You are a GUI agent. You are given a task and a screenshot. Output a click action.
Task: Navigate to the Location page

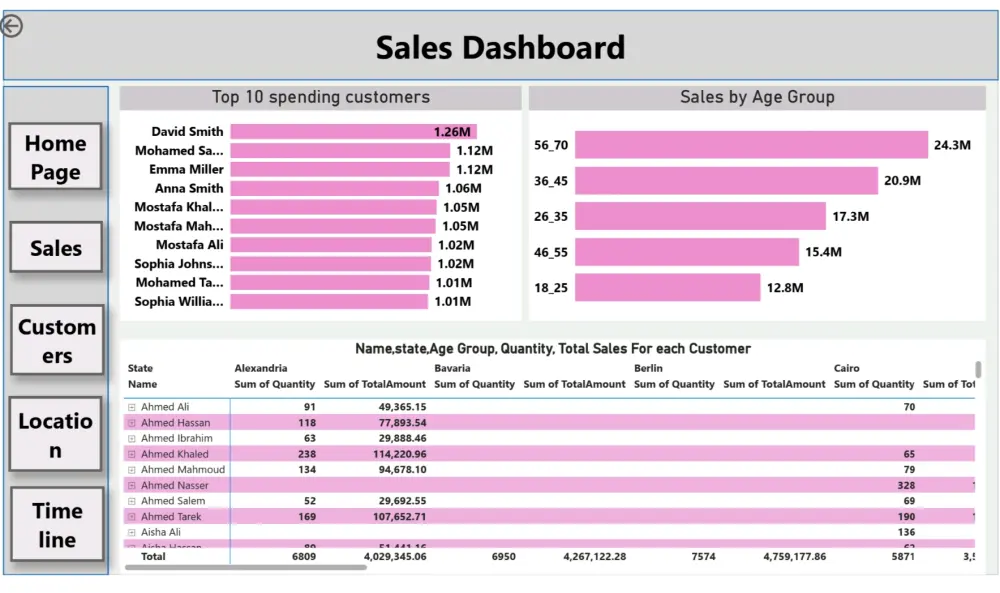point(56,434)
